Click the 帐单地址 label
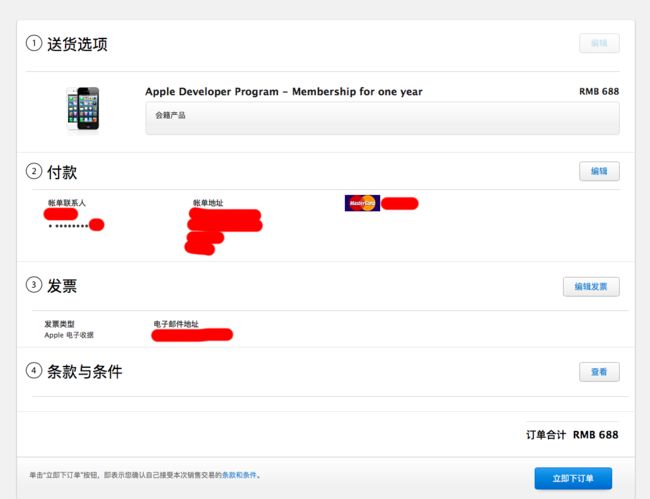The image size is (650, 499). [x=208, y=203]
